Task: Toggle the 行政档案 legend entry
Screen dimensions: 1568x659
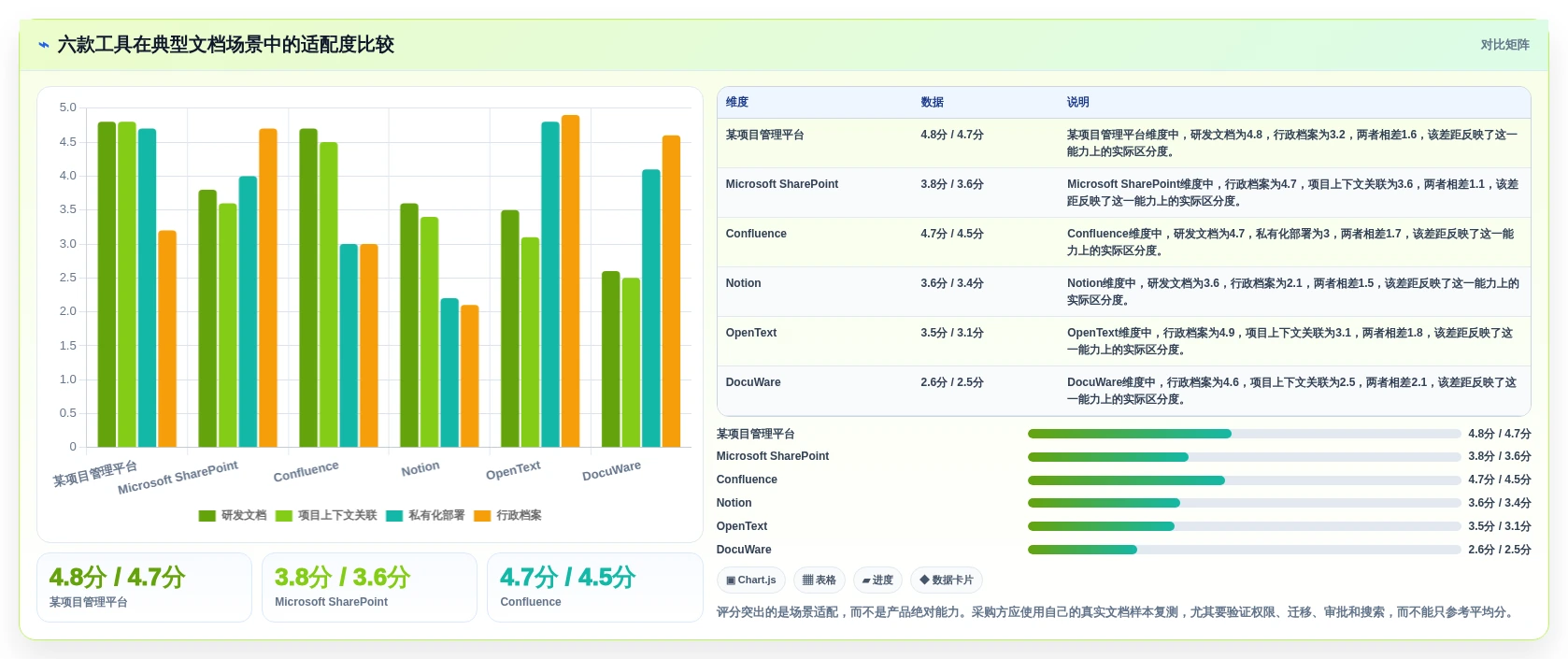Action: (x=507, y=516)
